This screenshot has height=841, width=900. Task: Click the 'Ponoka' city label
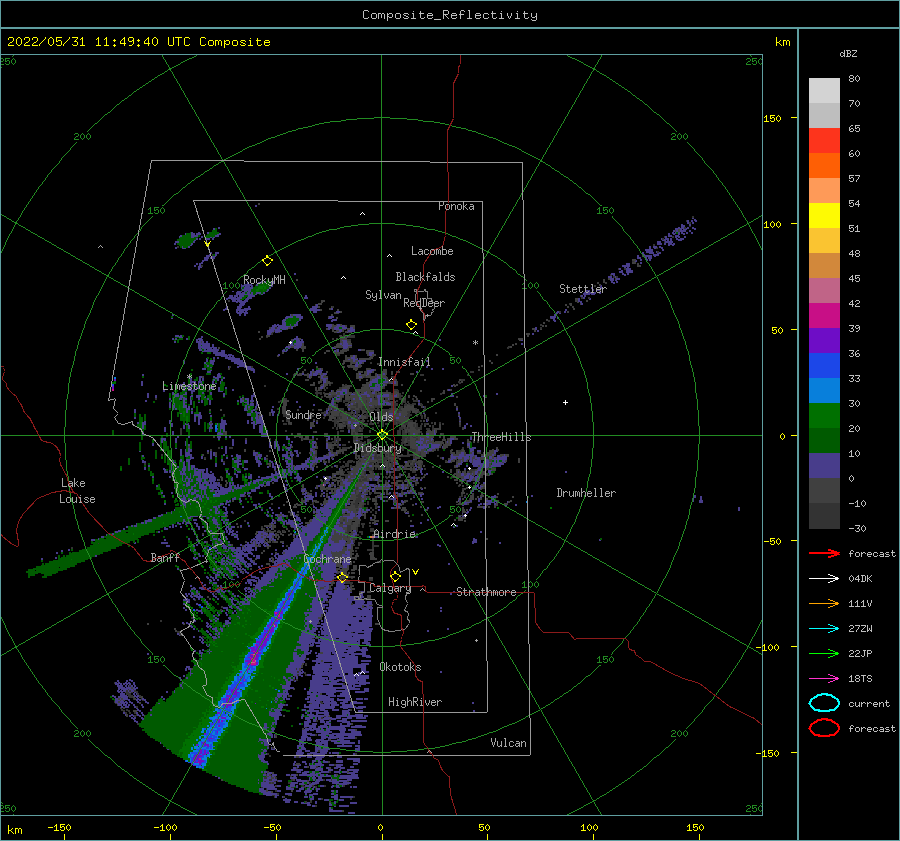(x=456, y=206)
